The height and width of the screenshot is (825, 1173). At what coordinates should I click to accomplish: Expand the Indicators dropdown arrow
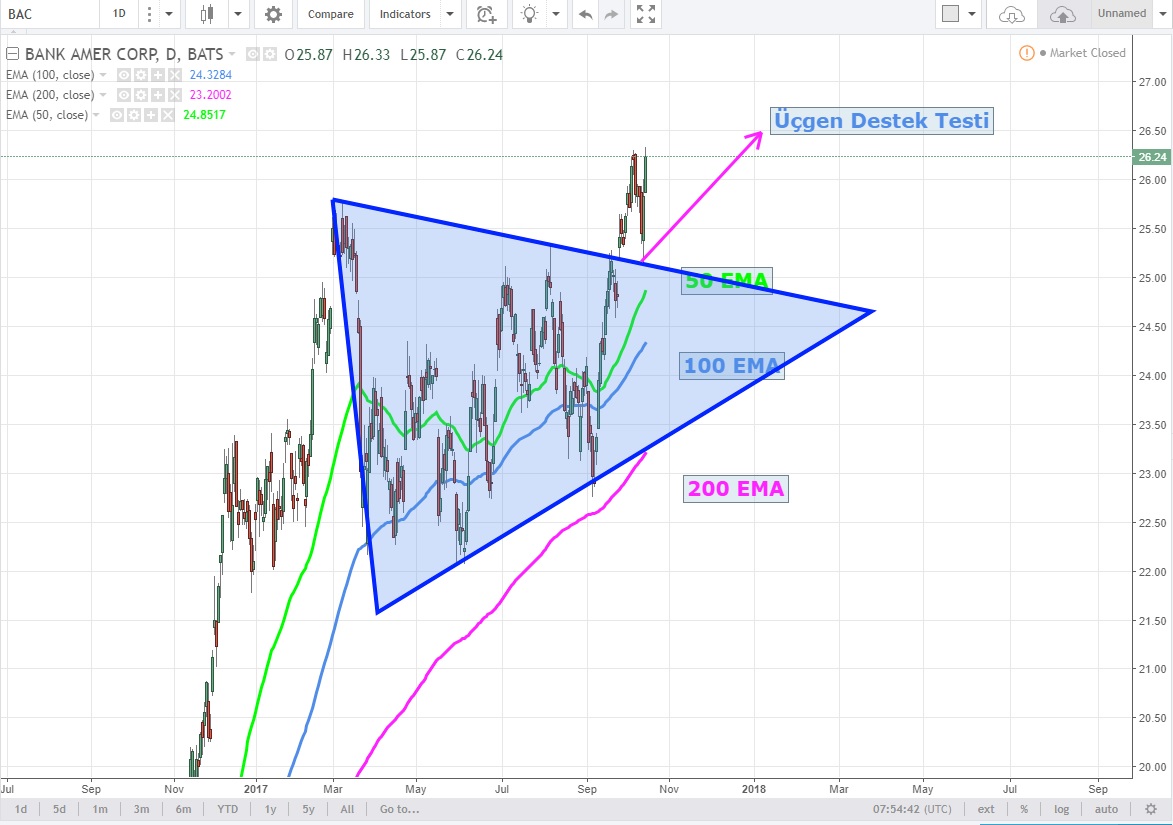[449, 14]
